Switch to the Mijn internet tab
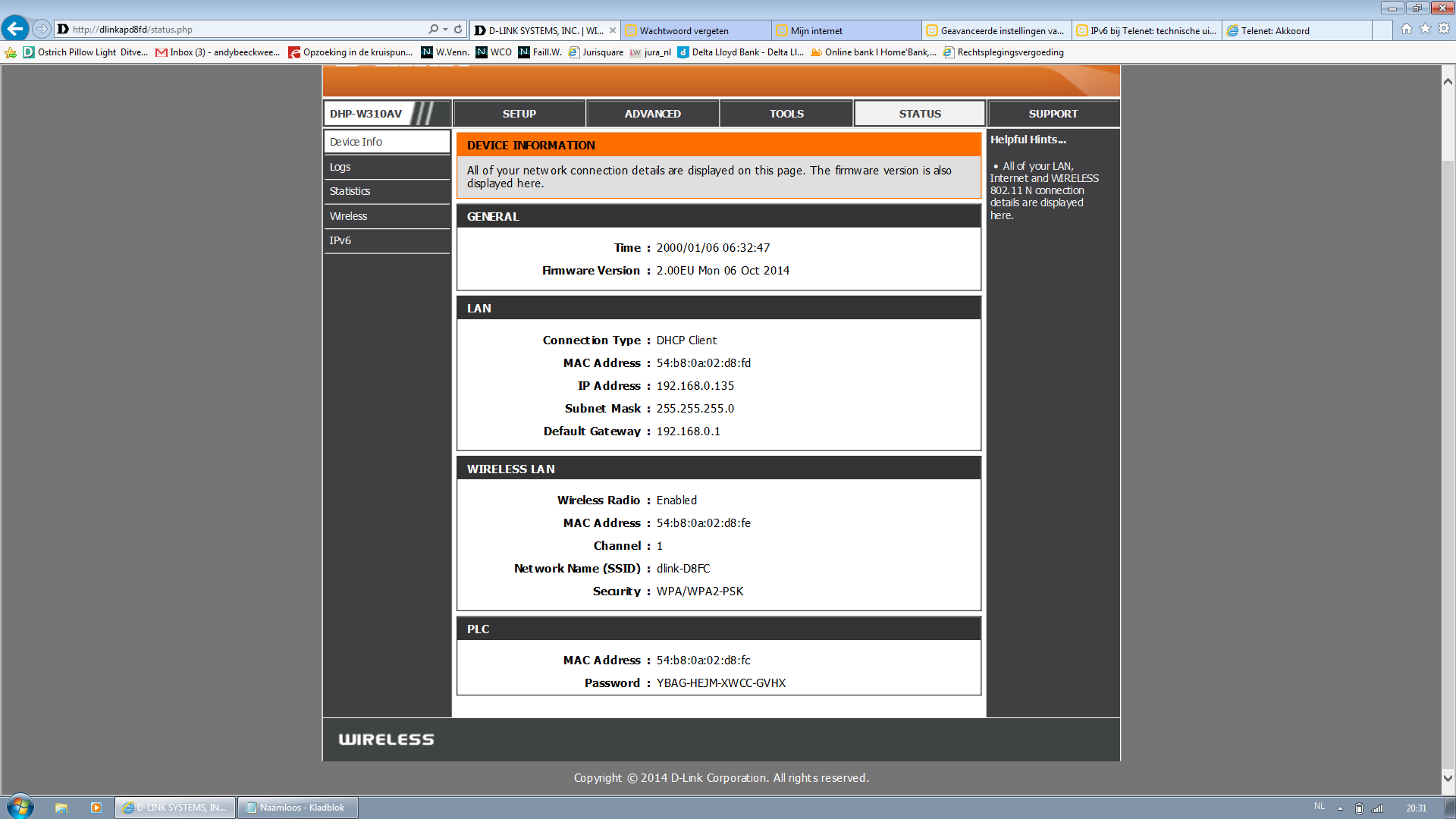The width and height of the screenshot is (1456, 819). click(846, 30)
